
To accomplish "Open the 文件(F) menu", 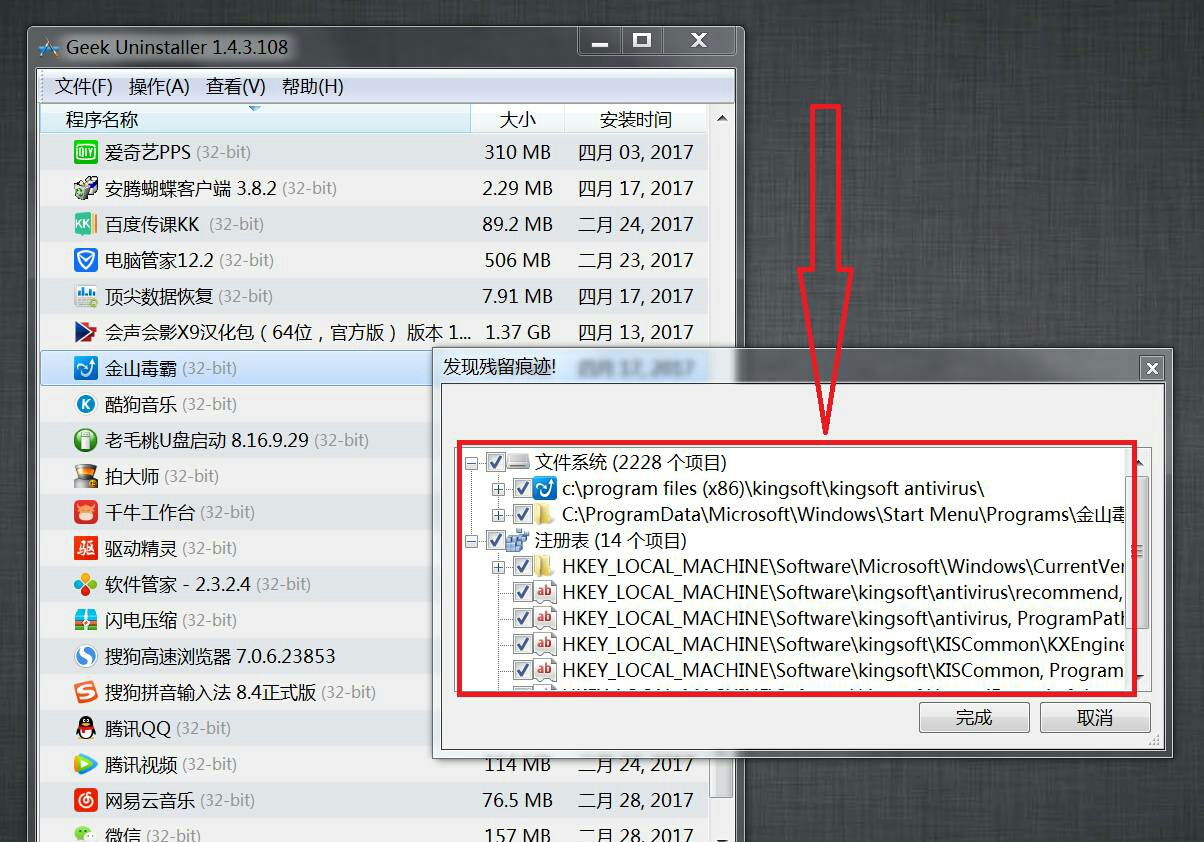I will click(84, 87).
